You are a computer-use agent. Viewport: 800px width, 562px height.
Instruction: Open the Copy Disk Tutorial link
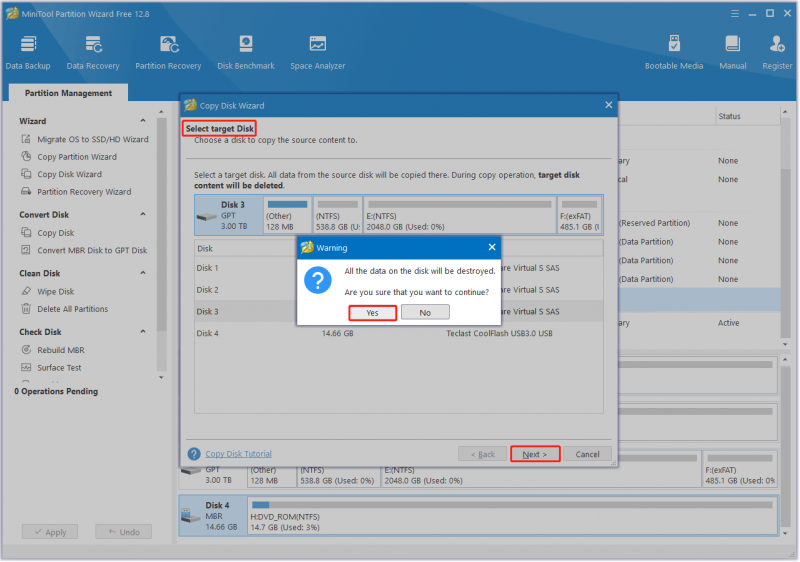click(238, 454)
